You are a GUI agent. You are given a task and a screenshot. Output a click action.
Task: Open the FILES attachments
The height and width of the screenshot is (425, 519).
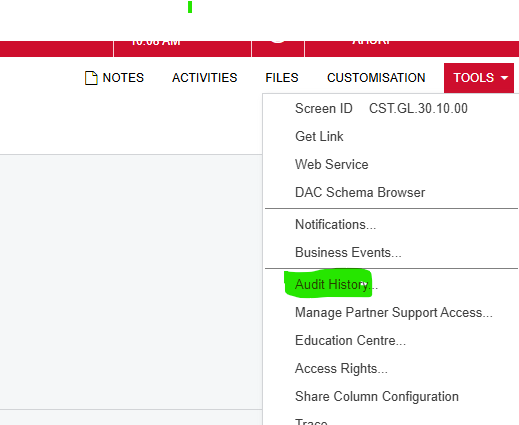[282, 78]
